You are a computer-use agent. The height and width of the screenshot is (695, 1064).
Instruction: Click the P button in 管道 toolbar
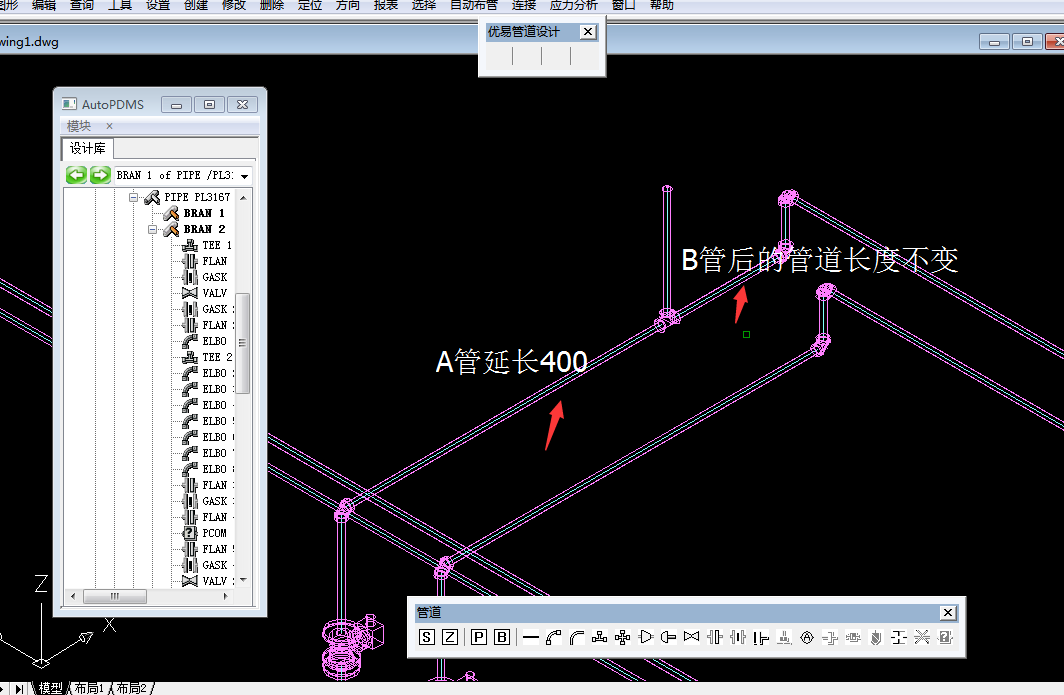pyautogui.click(x=479, y=637)
